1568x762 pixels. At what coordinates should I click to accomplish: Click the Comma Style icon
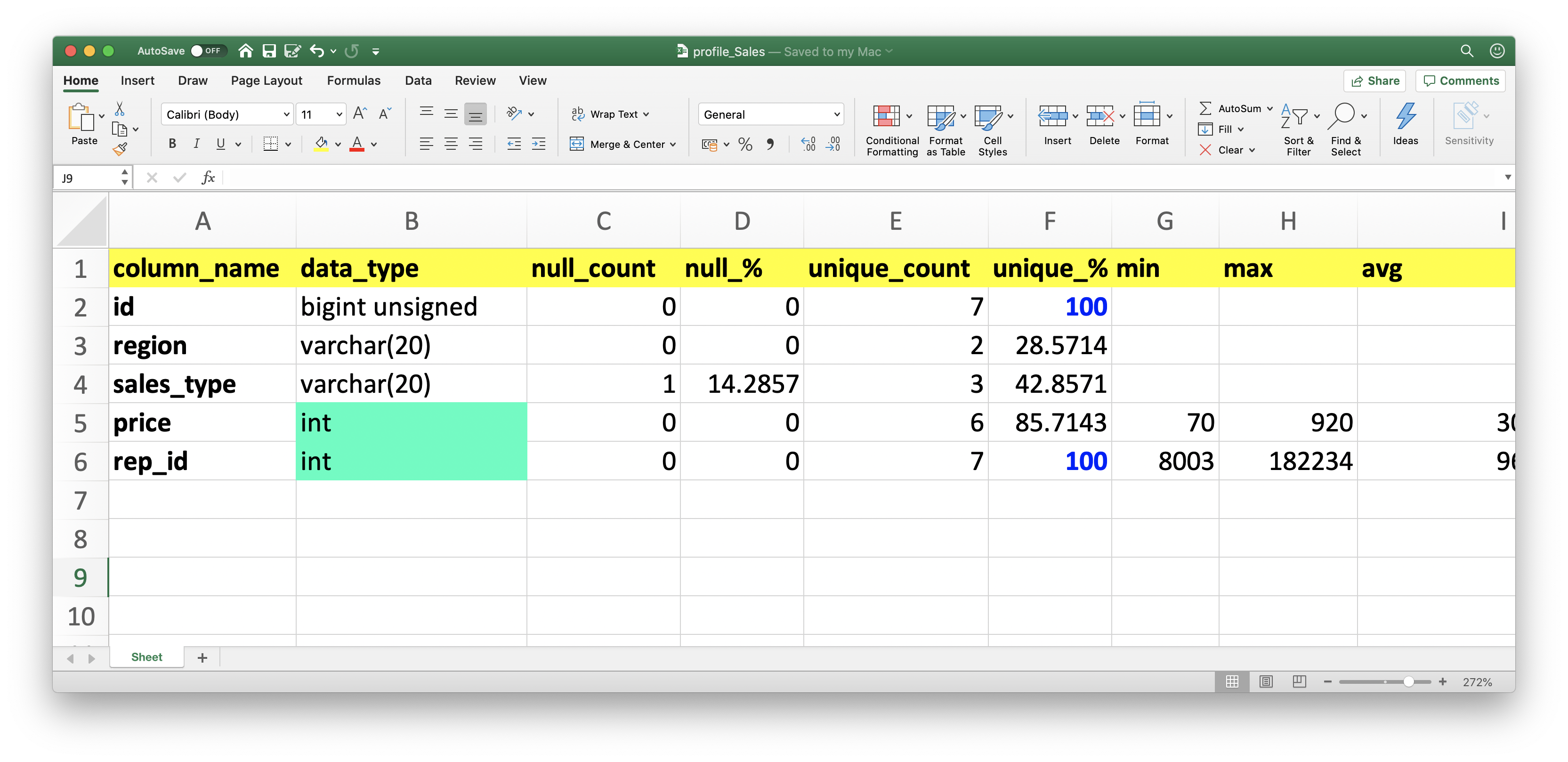click(x=771, y=144)
